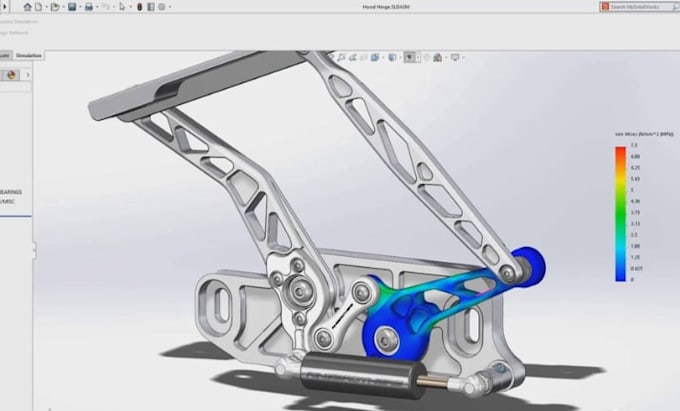Open File Properties icon in top toolbar
Screen dimensions: 680x411
[x=151, y=7]
